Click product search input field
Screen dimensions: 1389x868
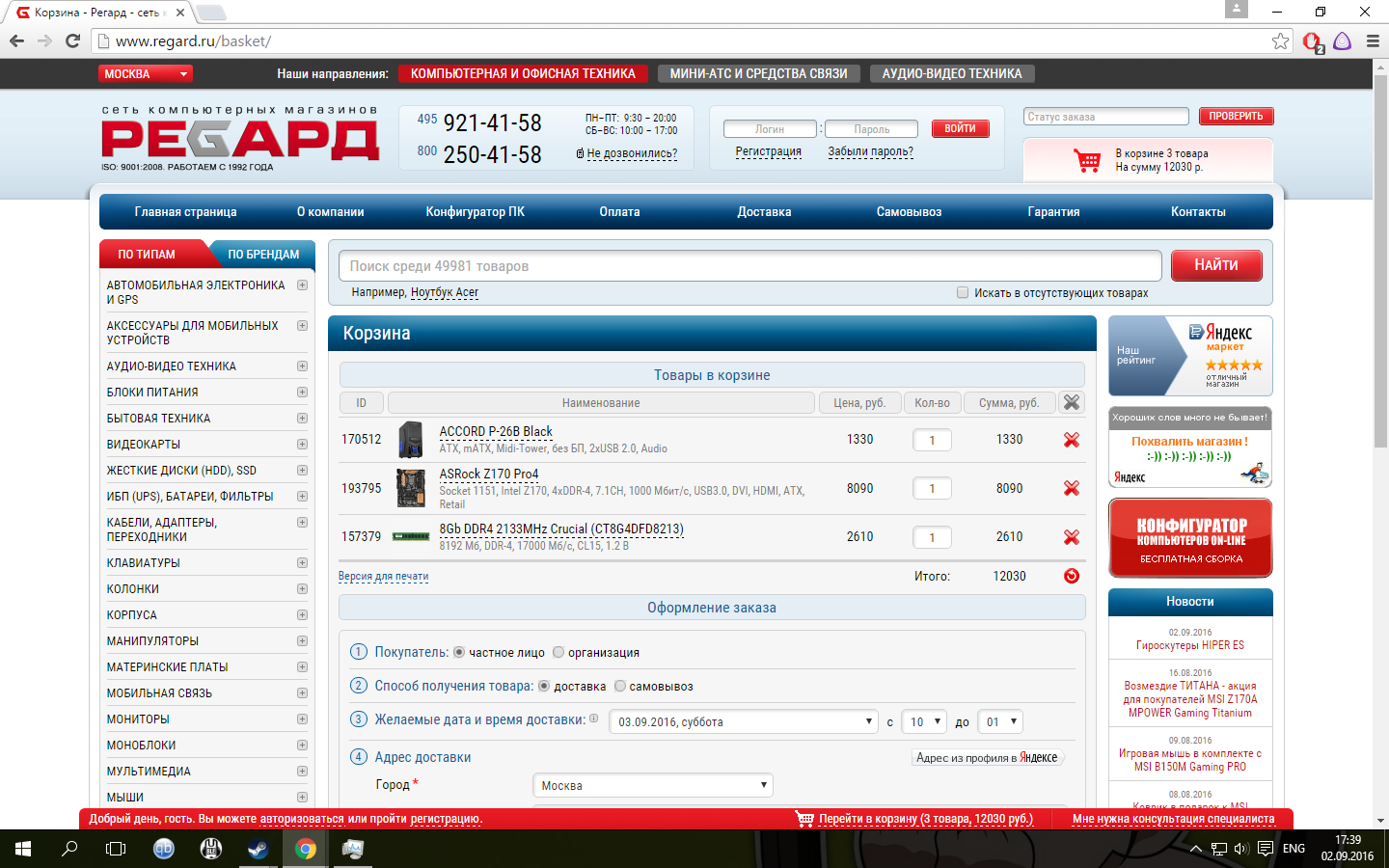tap(749, 266)
